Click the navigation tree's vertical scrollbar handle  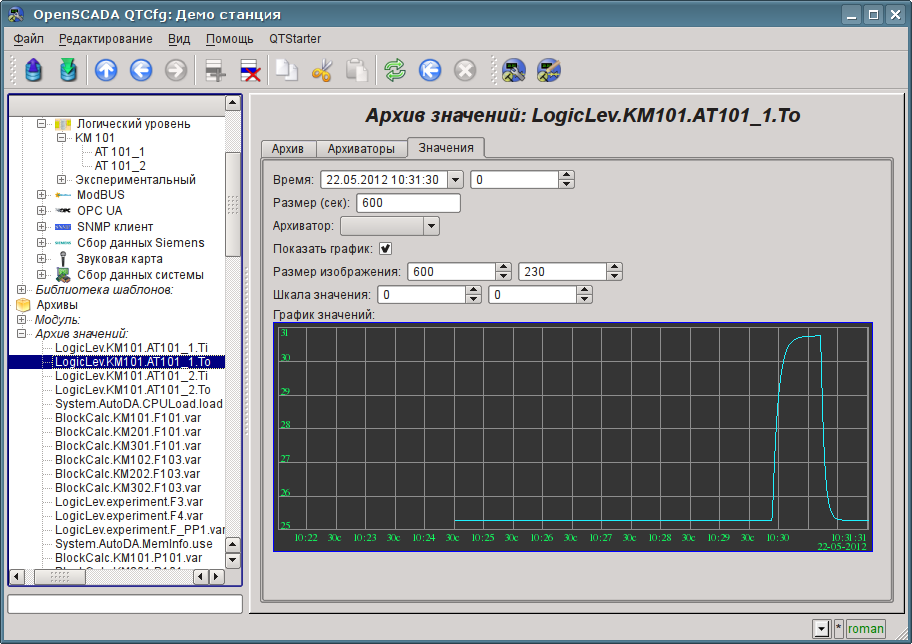tap(233, 203)
